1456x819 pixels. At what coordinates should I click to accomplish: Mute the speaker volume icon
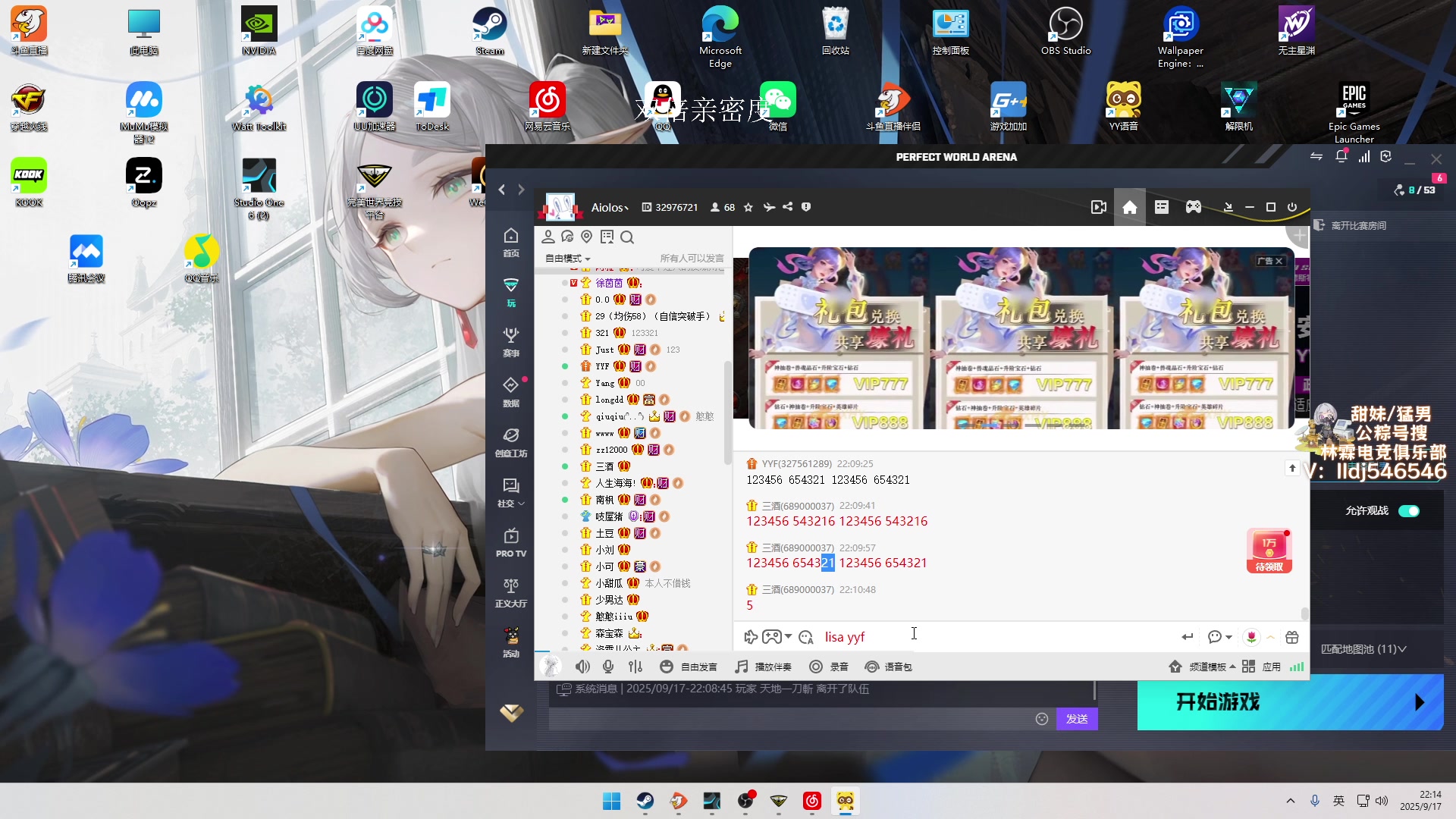[x=582, y=667]
